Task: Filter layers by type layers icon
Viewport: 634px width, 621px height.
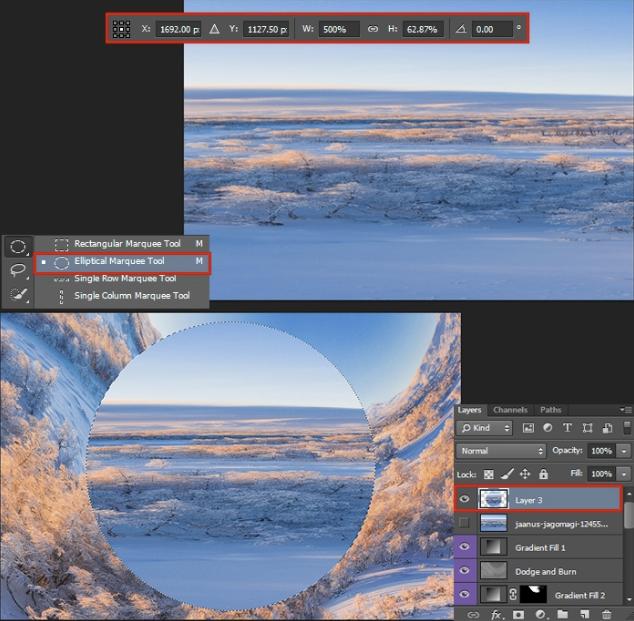Action: click(x=567, y=428)
